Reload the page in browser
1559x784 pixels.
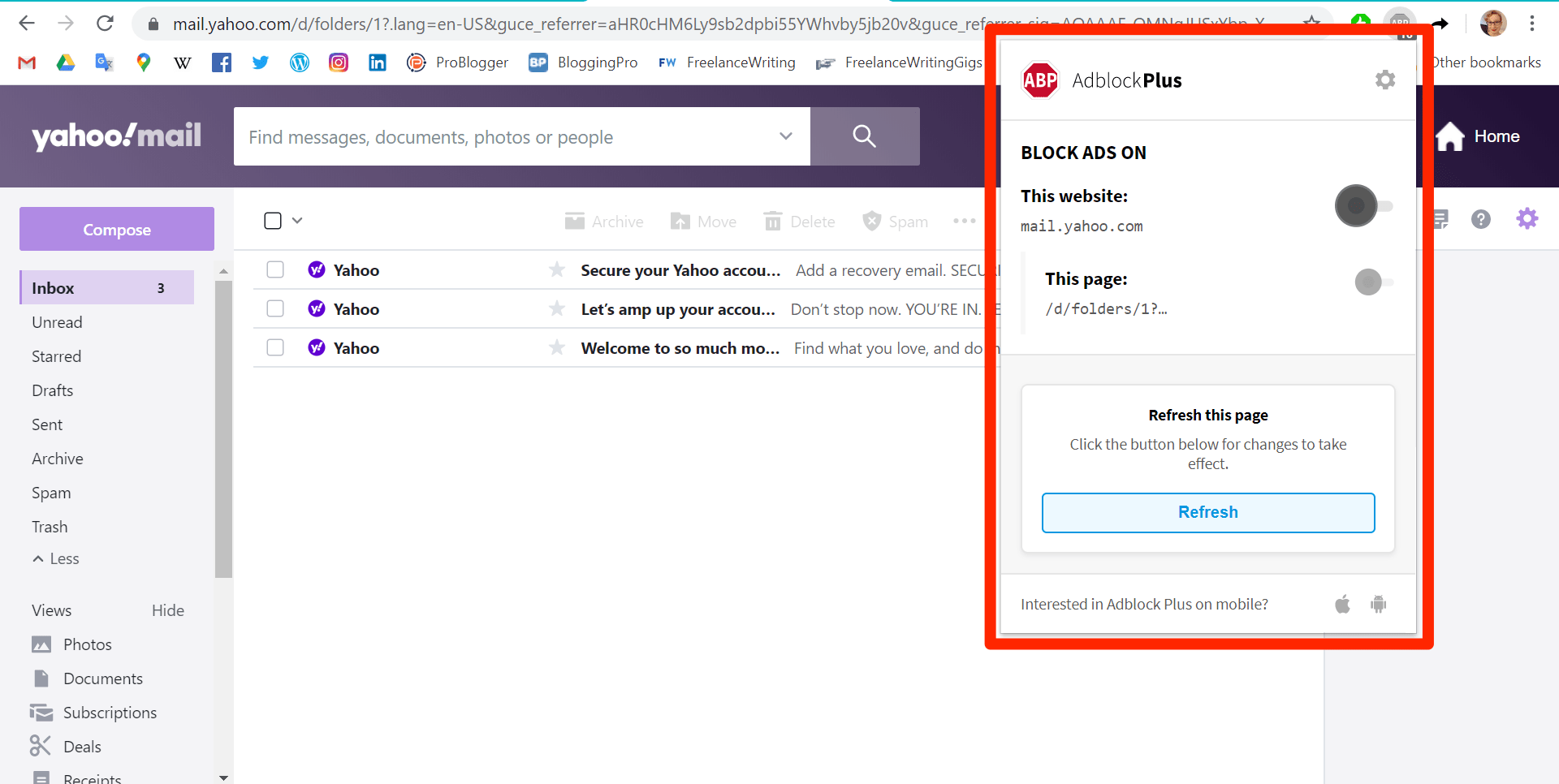(x=105, y=24)
